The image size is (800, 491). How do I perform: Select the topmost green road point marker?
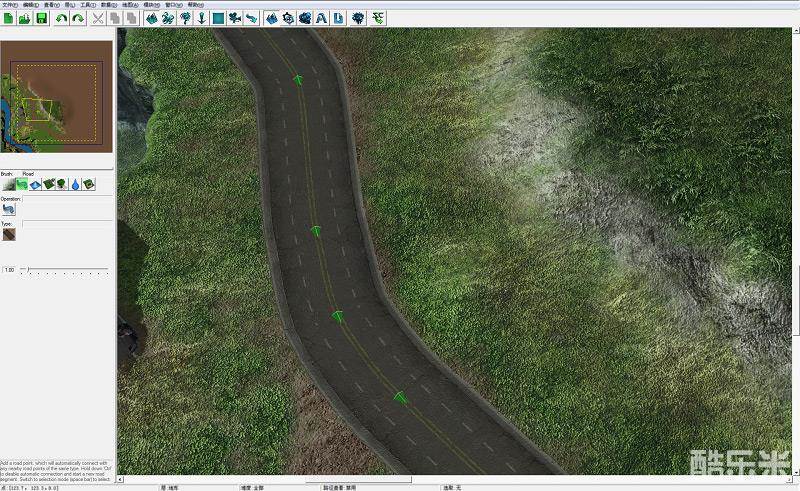coord(297,79)
